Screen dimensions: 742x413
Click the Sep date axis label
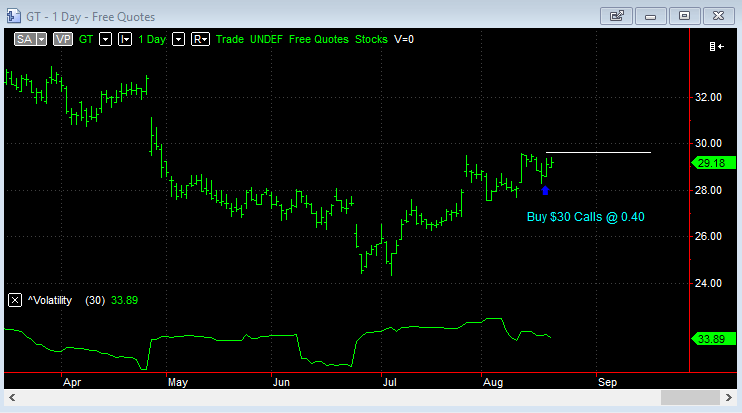(608, 382)
